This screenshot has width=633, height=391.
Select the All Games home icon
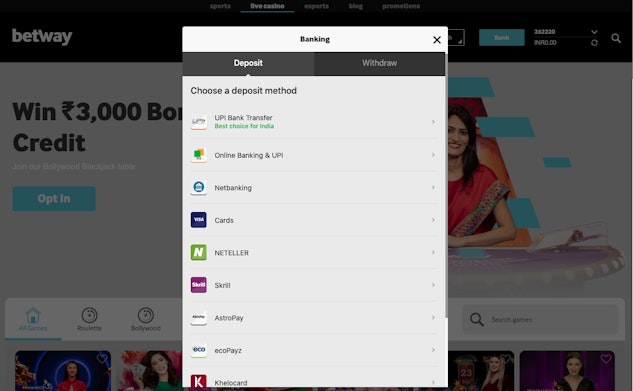[33, 315]
